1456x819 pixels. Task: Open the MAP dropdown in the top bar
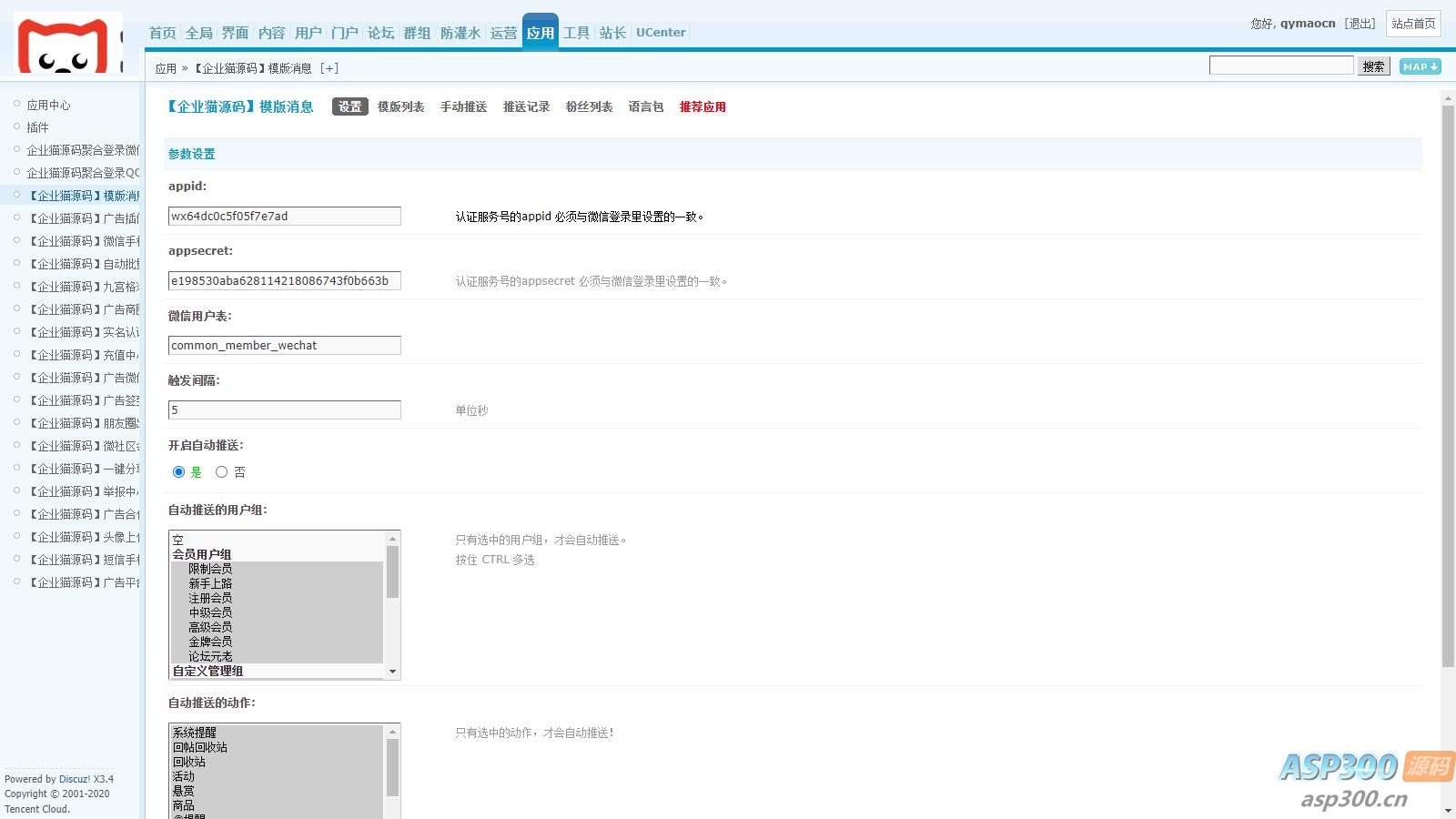click(x=1419, y=66)
